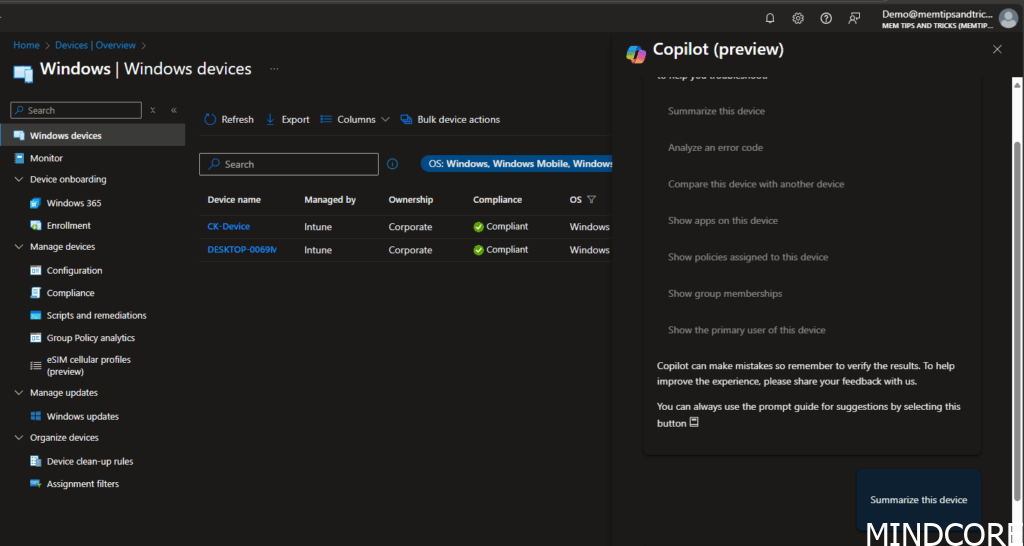
Task: Sort by Device name column header
Action: click(x=234, y=200)
